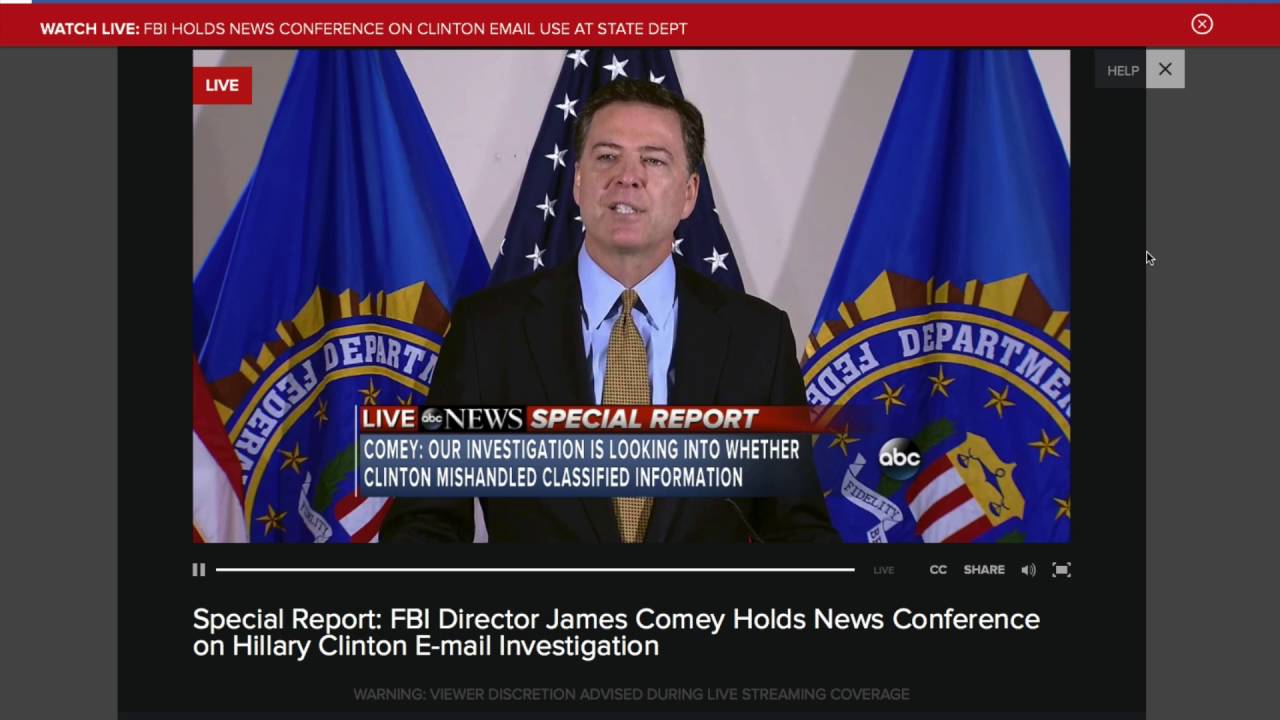
Task: Click the speaker's face in the video frame
Action: tap(637, 180)
